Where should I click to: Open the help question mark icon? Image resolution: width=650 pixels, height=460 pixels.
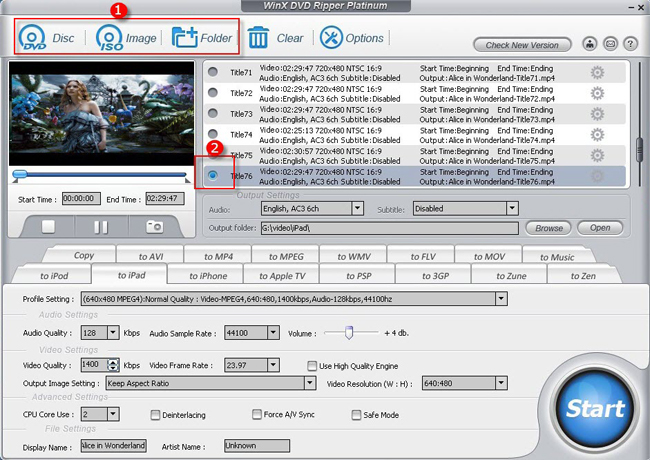(631, 44)
